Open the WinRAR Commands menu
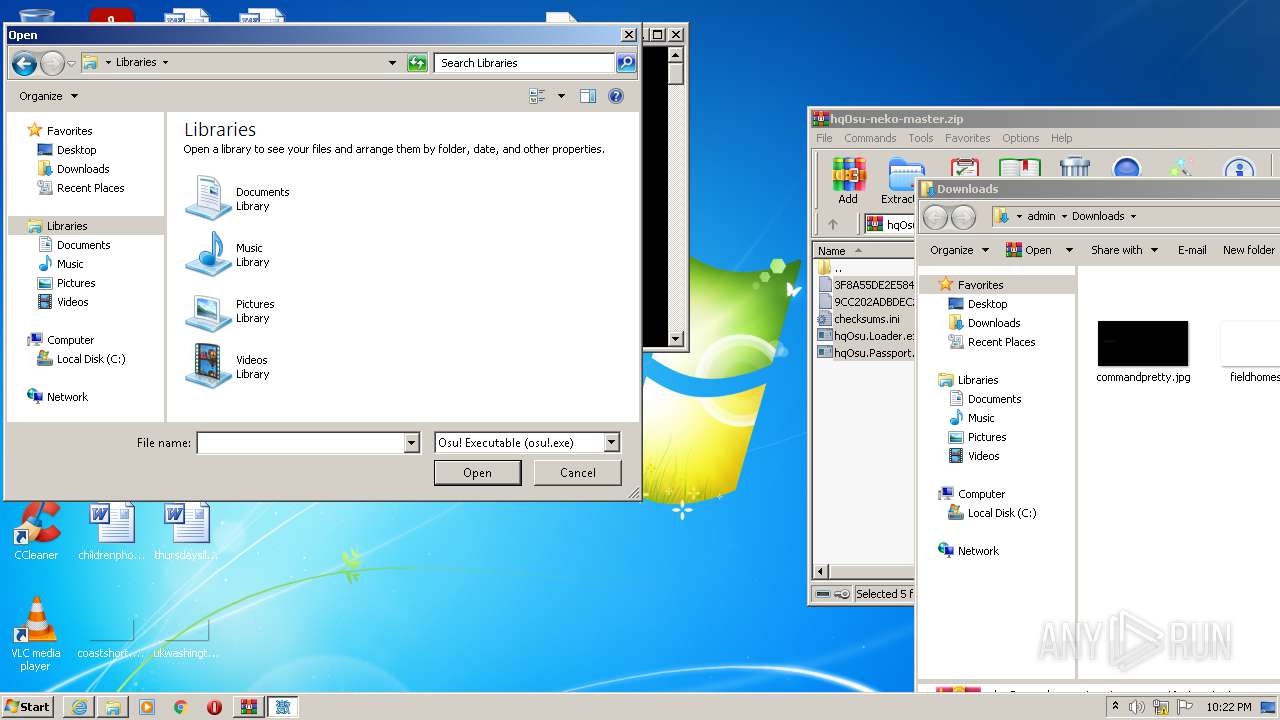1280x720 pixels. (870, 138)
